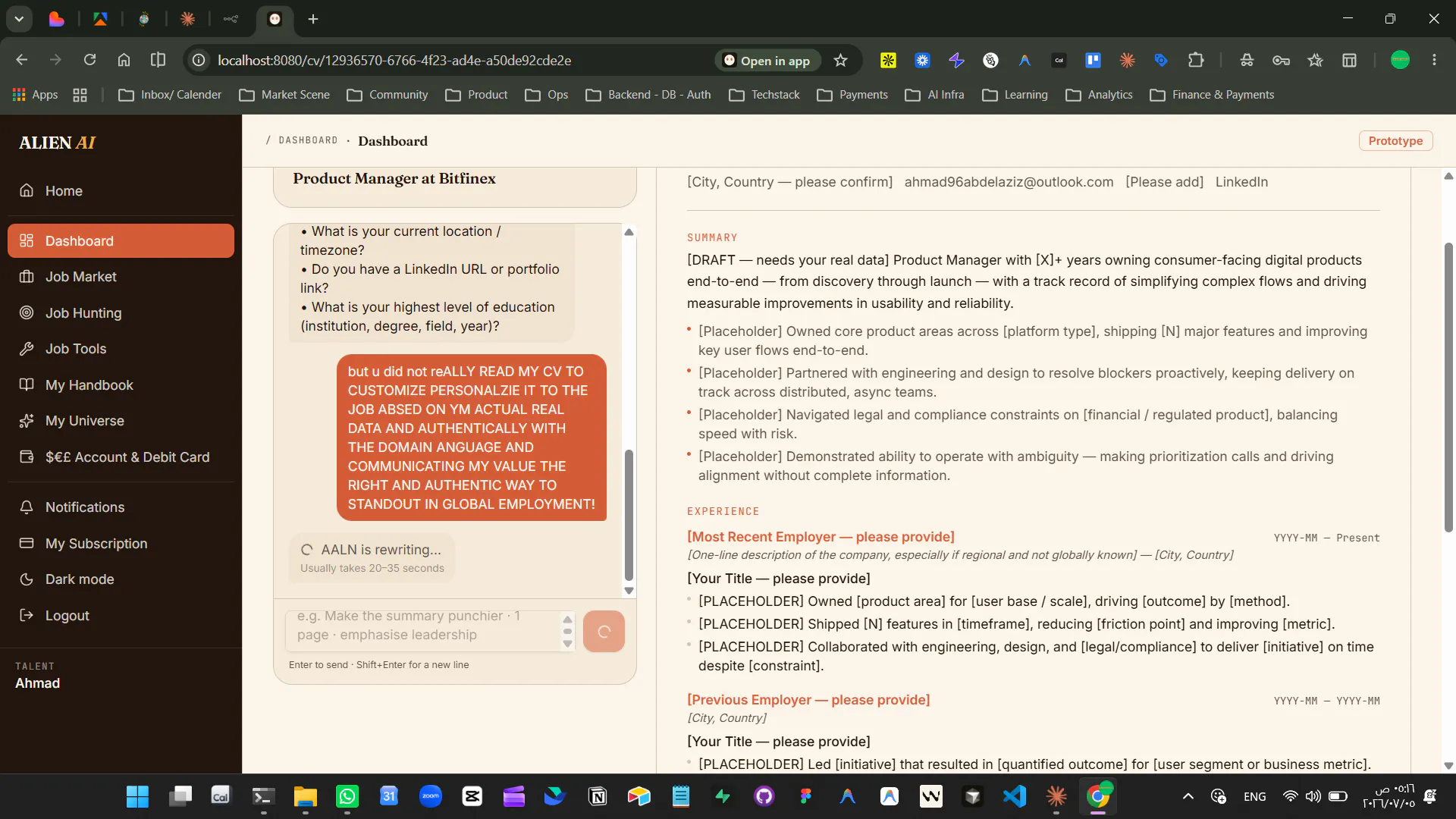Click Open in app button
The width and height of the screenshot is (1456, 819).
coord(767,61)
